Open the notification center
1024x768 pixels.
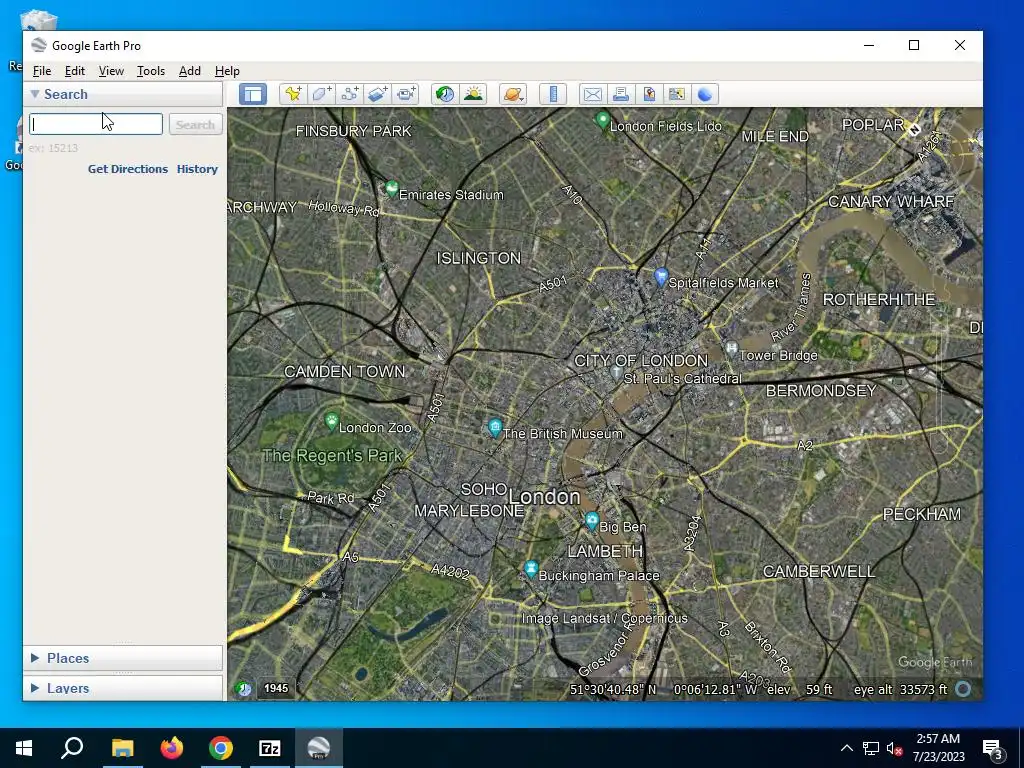coord(992,748)
